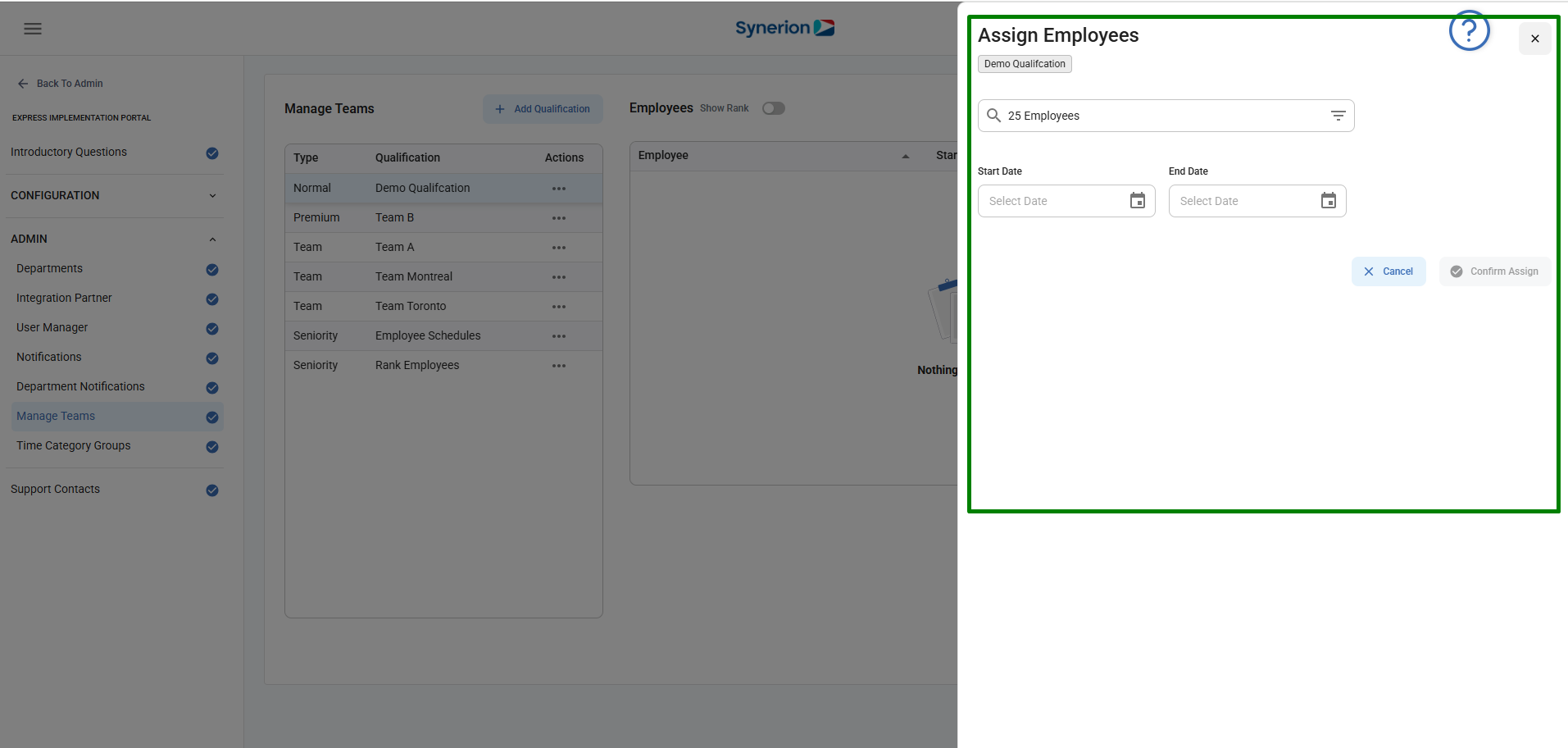
Task: Open the Start Date calendar picker
Action: pyautogui.click(x=1138, y=201)
